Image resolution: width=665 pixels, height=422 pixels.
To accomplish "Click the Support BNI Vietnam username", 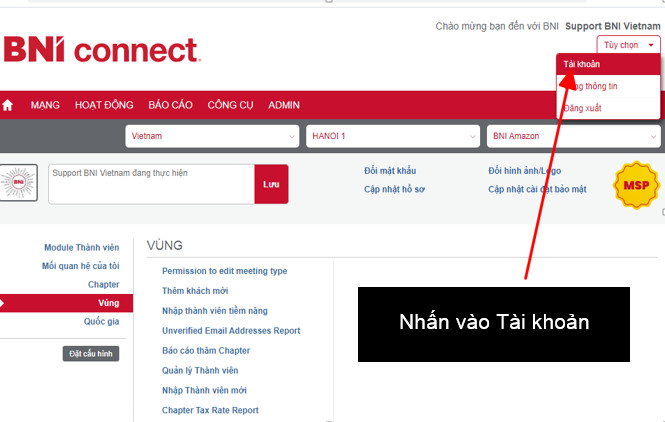I will coord(613,26).
